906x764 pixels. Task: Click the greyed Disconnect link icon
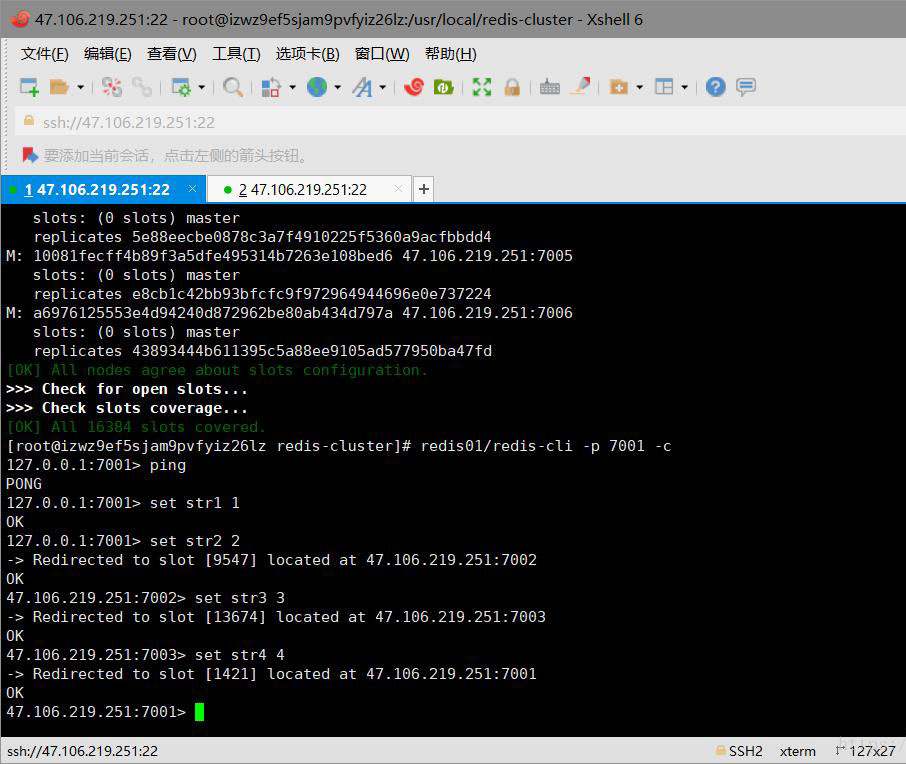click(142, 87)
